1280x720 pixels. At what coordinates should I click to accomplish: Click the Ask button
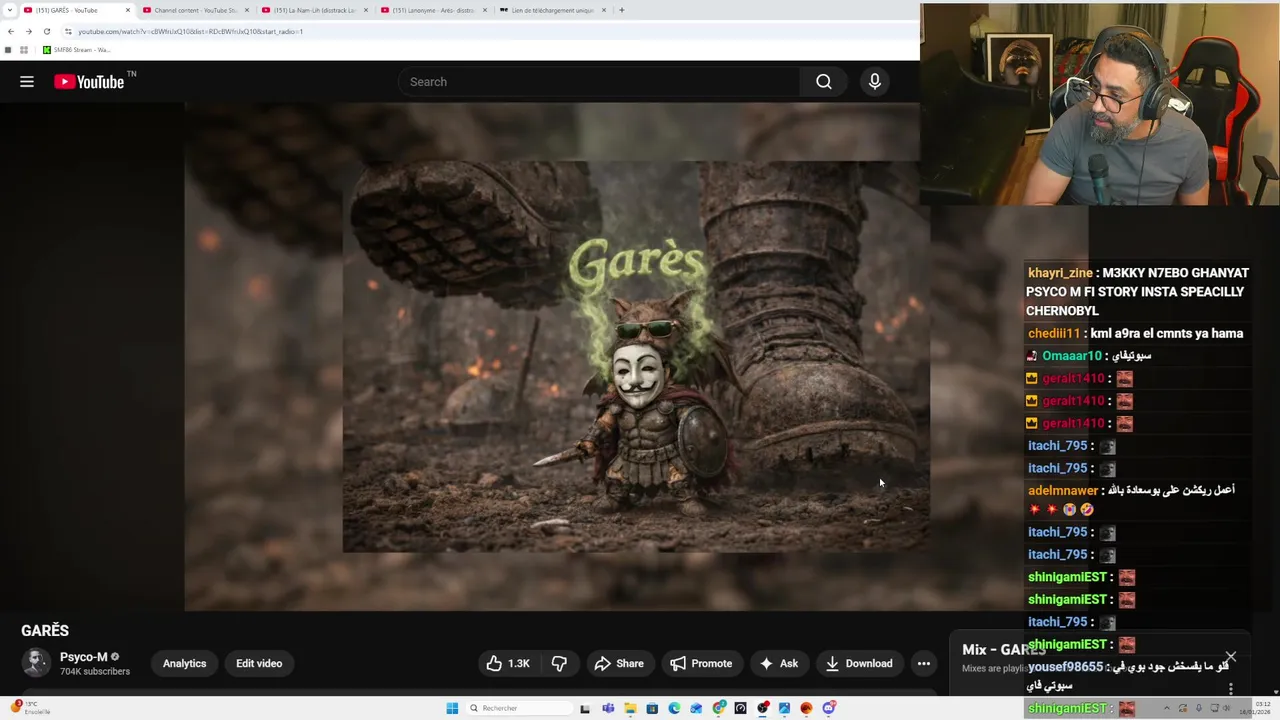778,663
